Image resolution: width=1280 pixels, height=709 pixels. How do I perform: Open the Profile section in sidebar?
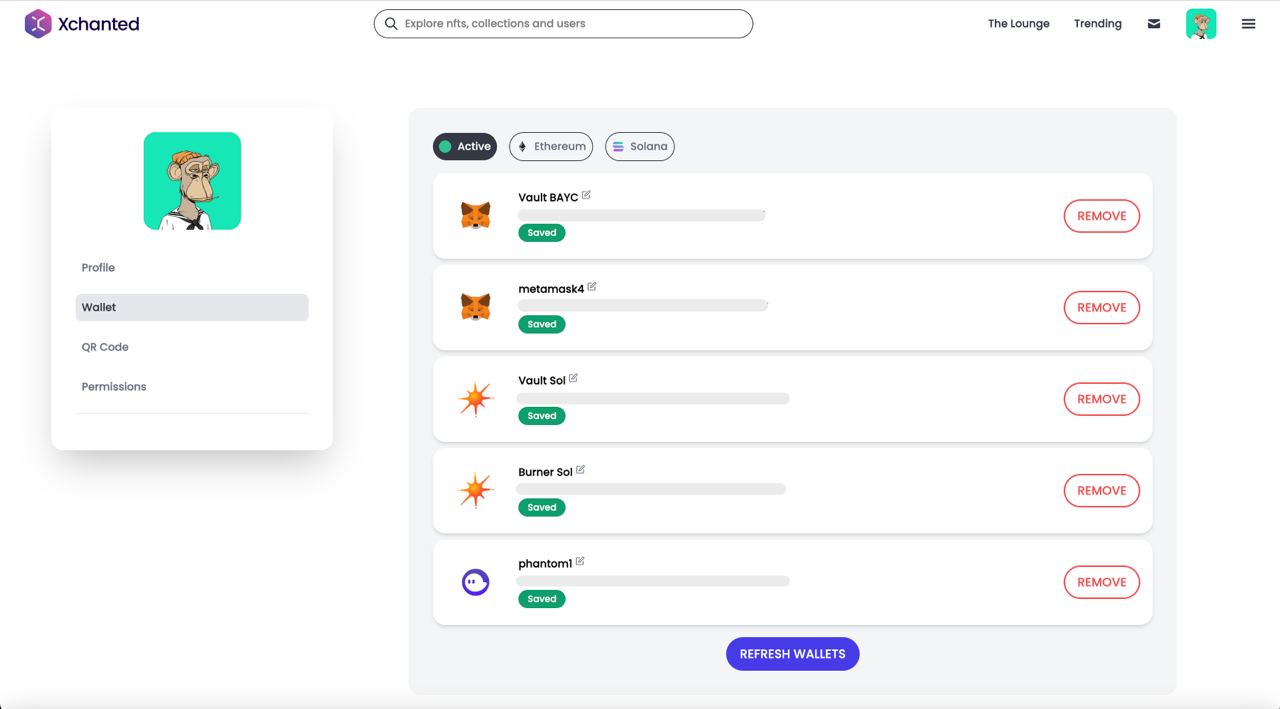pos(98,268)
